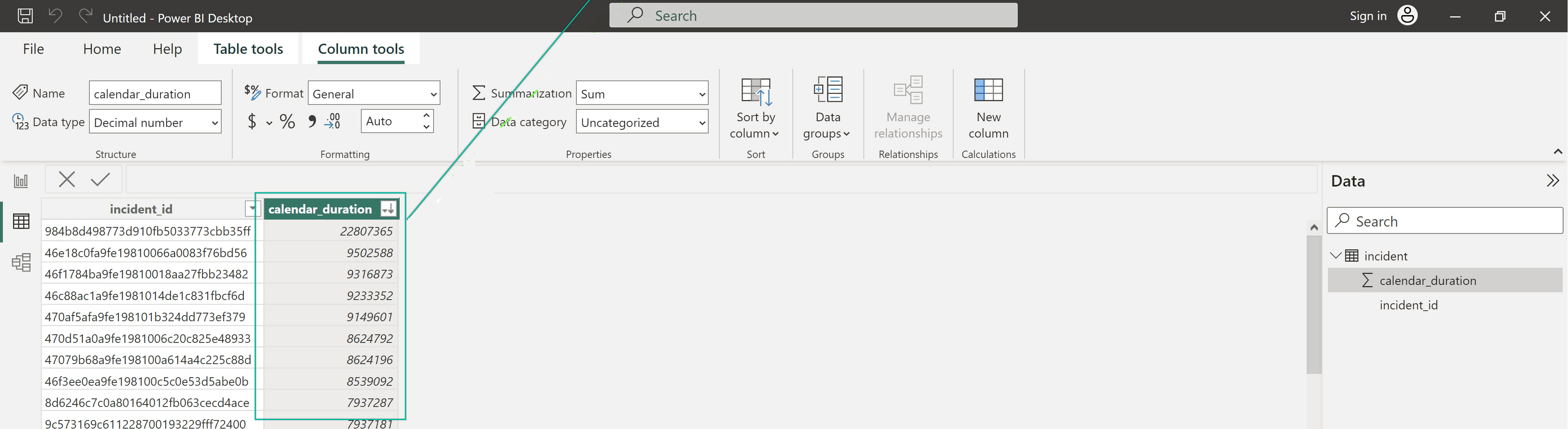This screenshot has height=429, width=1568.
Task: Click the Sign in link
Action: click(1368, 16)
